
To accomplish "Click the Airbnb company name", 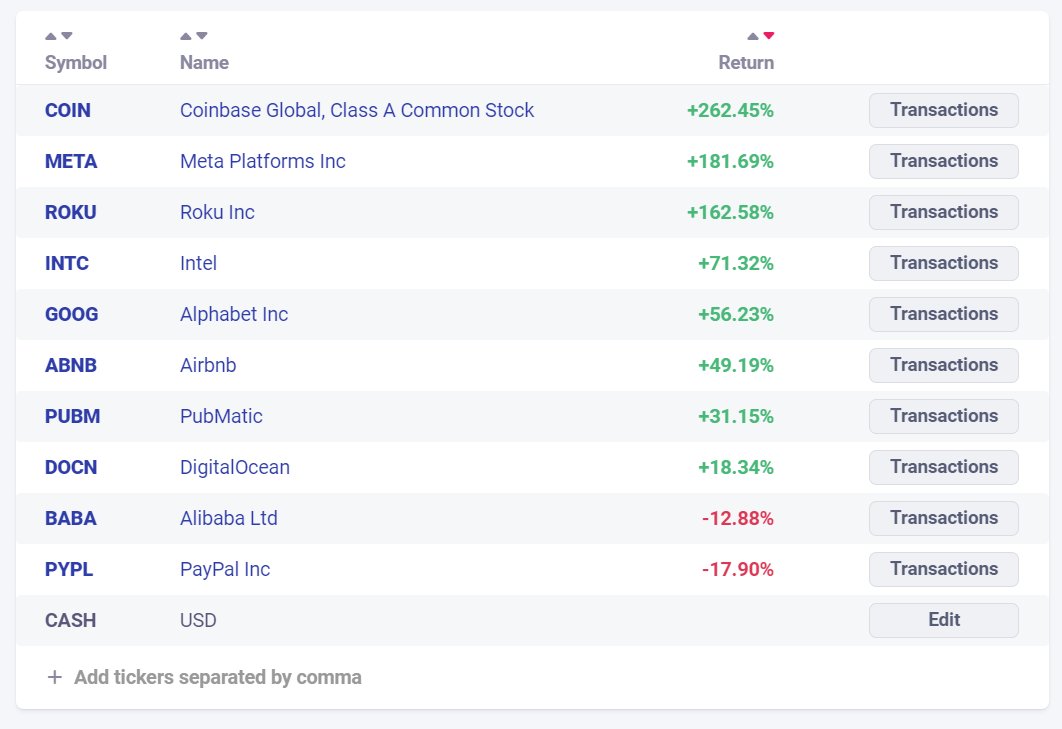I will tap(208, 365).
